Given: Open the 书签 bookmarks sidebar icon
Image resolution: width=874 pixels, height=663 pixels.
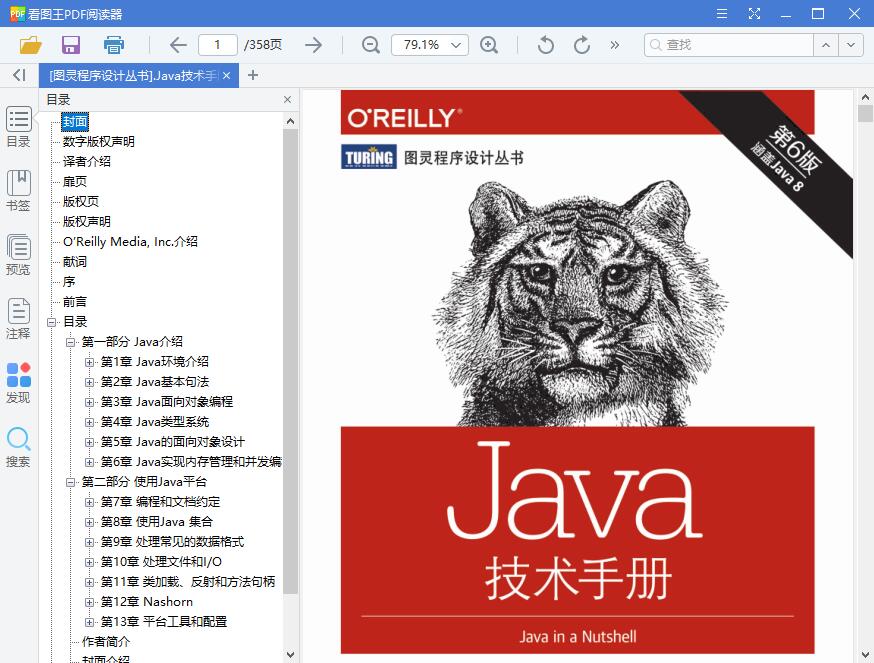Looking at the screenshot, I should click(x=18, y=191).
